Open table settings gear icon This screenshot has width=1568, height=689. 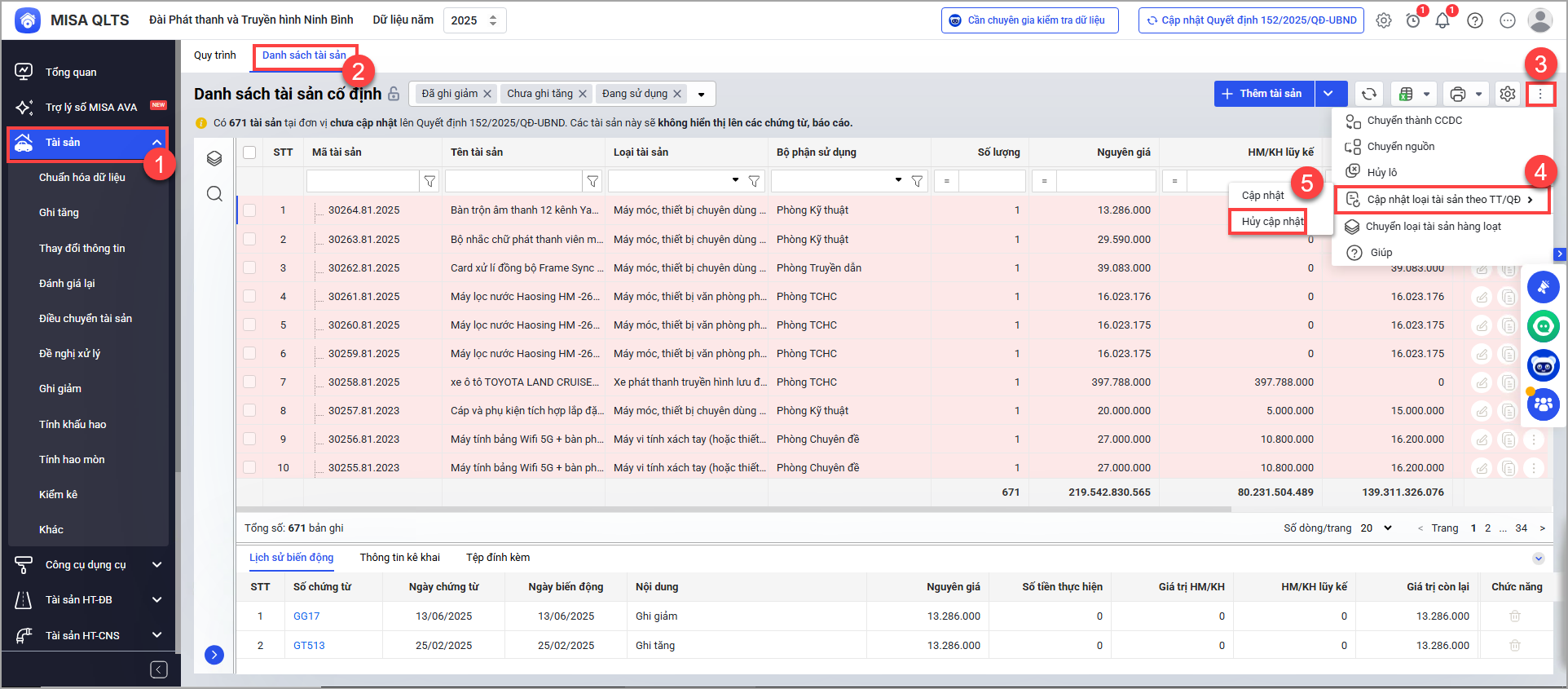click(1508, 94)
